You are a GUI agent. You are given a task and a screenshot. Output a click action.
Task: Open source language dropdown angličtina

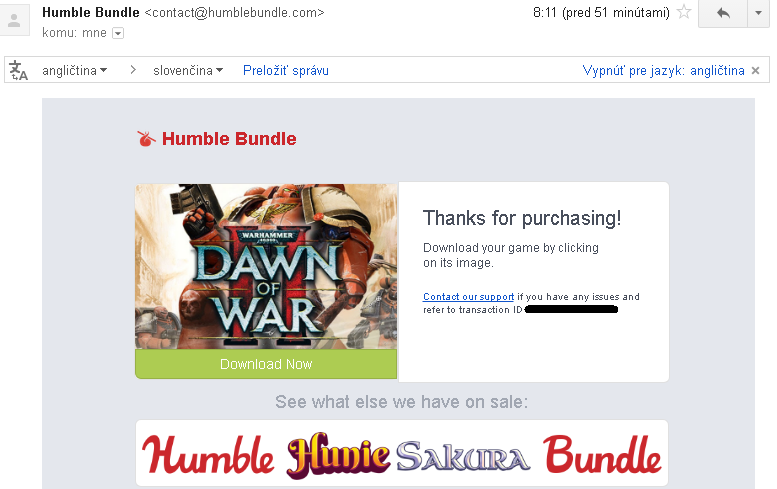(74, 70)
